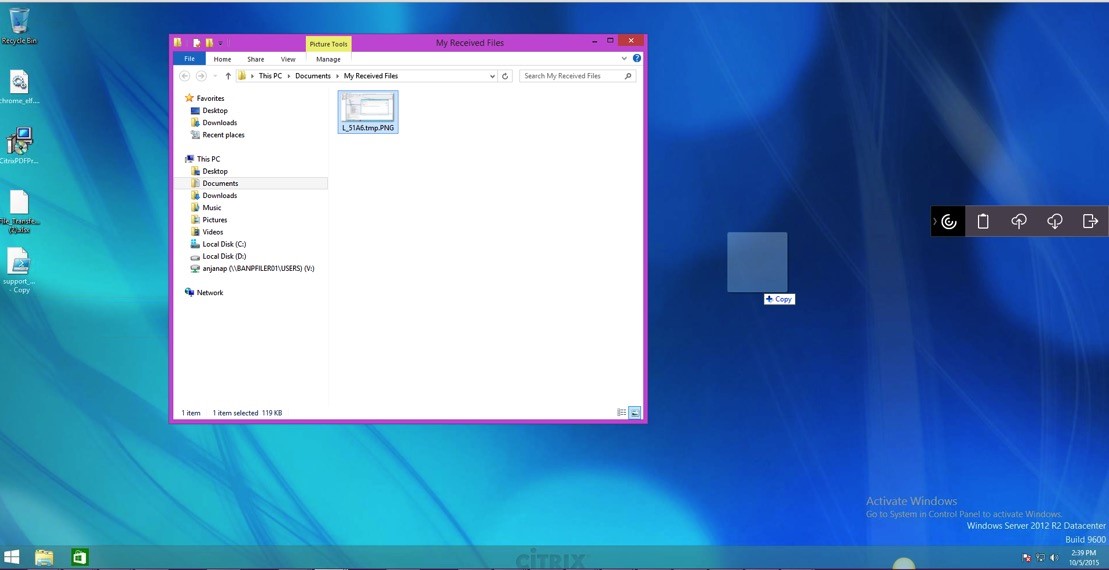The width and height of the screenshot is (1109, 570).
Task: Open the Manage tab under Picture Tools
Action: pos(328,59)
